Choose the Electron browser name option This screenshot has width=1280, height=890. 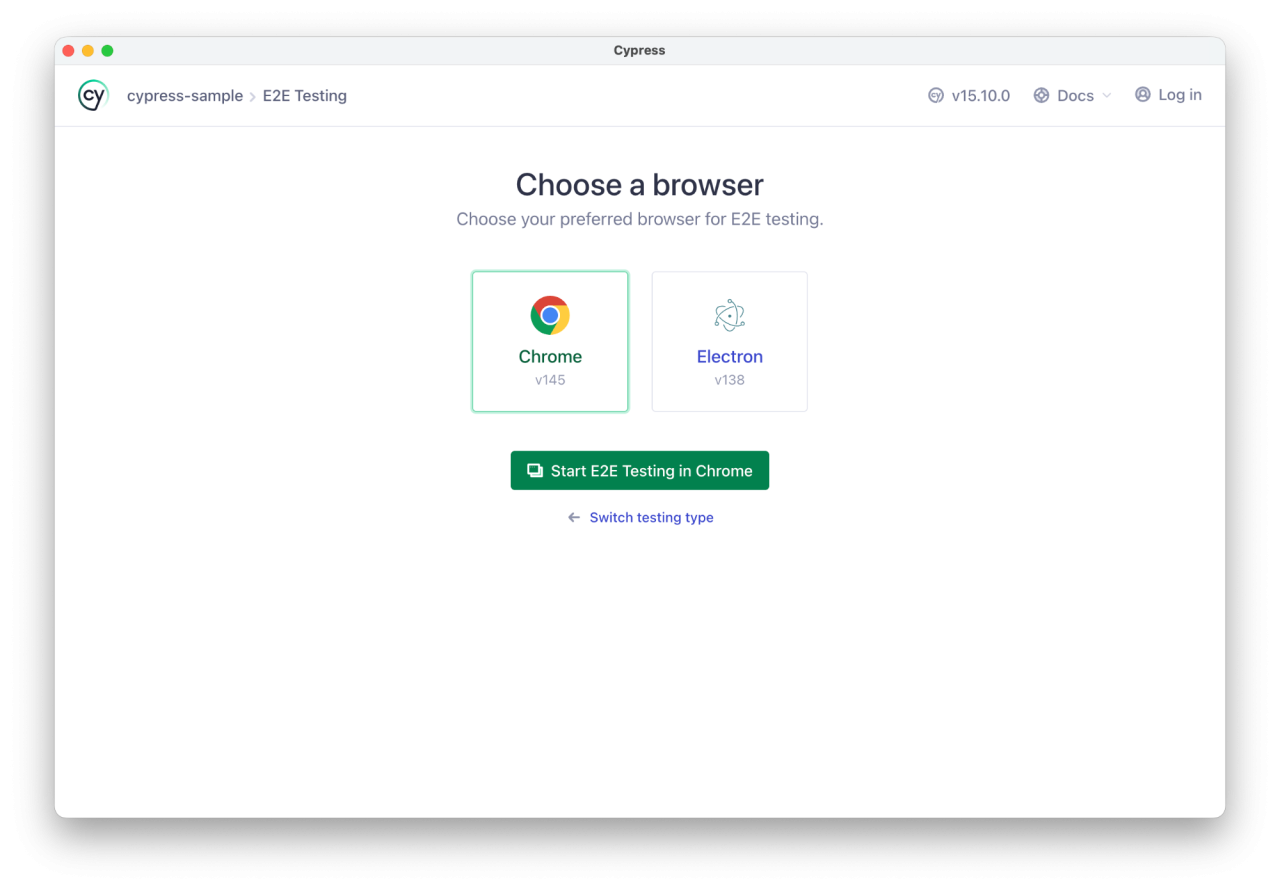coord(730,357)
